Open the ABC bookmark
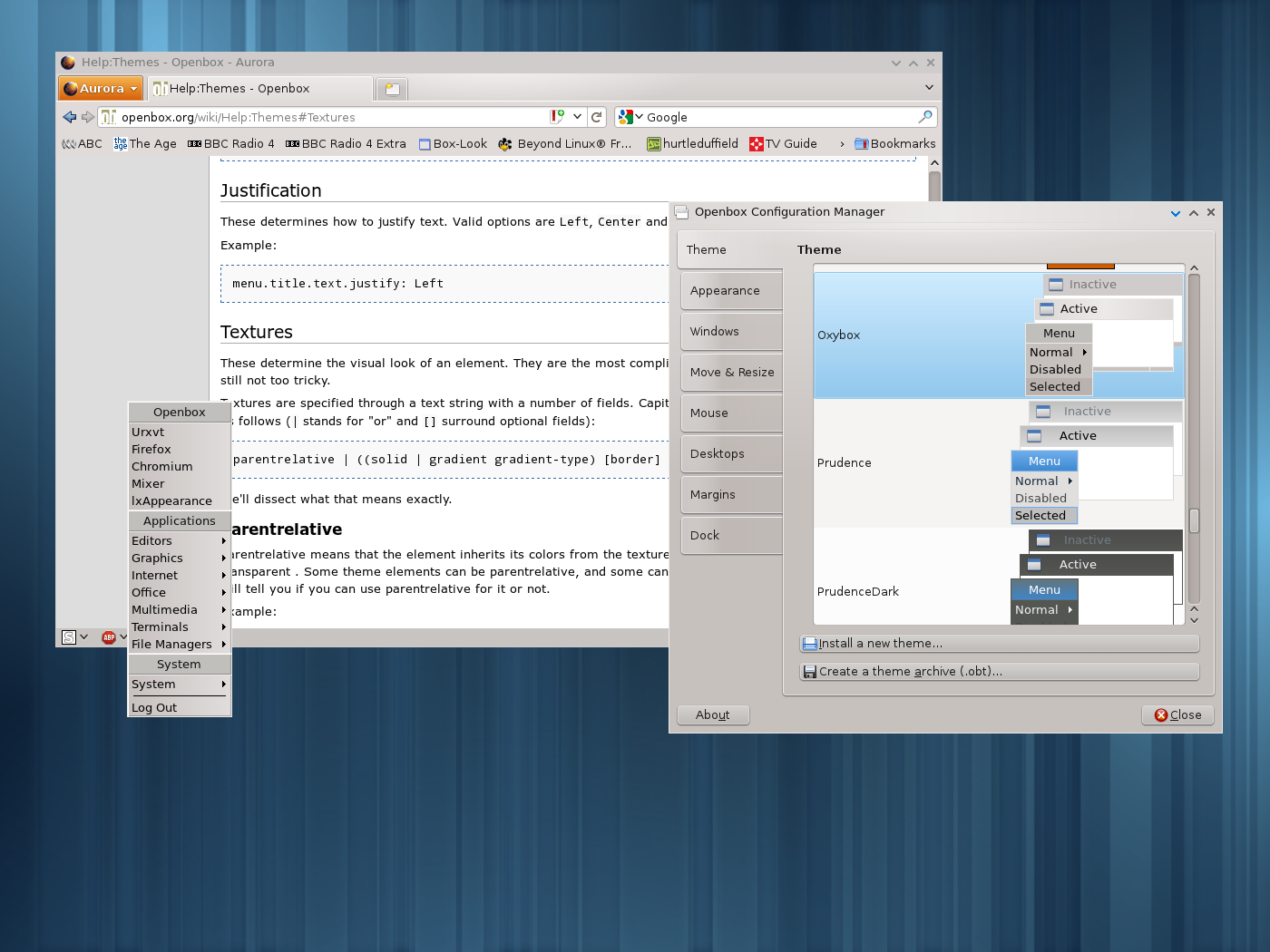The height and width of the screenshot is (952, 1270). (82, 144)
